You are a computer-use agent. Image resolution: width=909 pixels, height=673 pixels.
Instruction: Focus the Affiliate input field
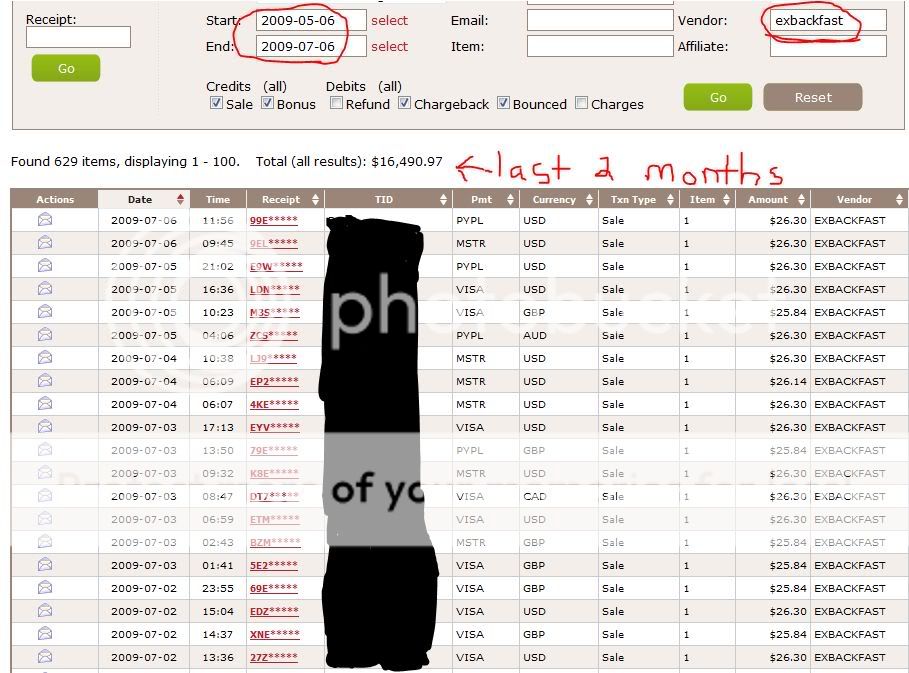(x=828, y=46)
